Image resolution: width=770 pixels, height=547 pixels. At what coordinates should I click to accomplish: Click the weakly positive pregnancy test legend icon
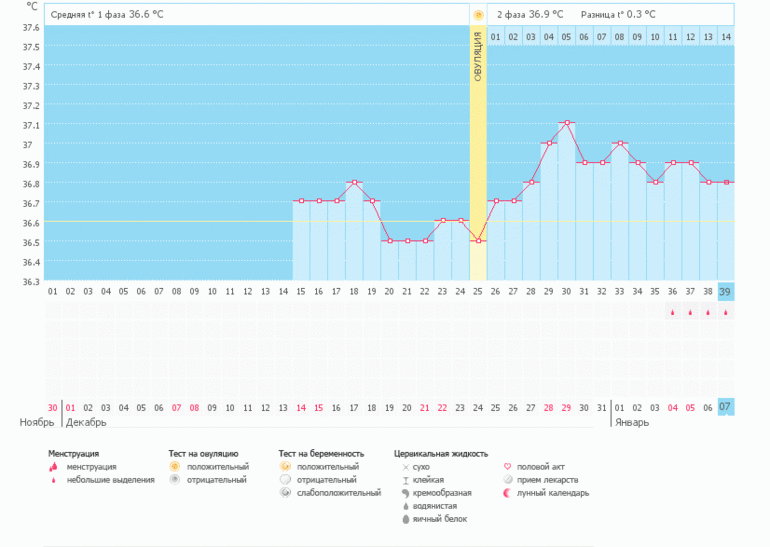(x=285, y=492)
